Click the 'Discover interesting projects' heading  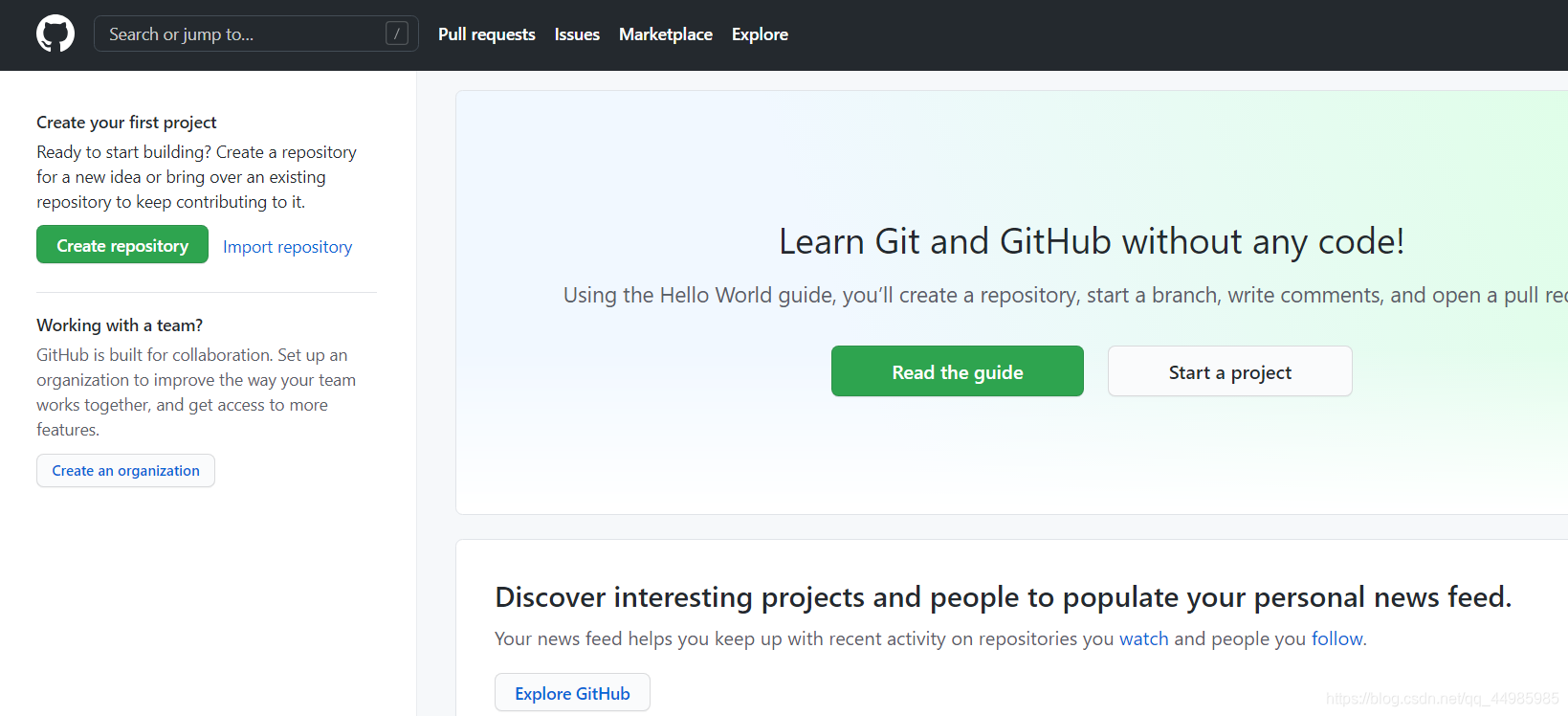point(1003,597)
